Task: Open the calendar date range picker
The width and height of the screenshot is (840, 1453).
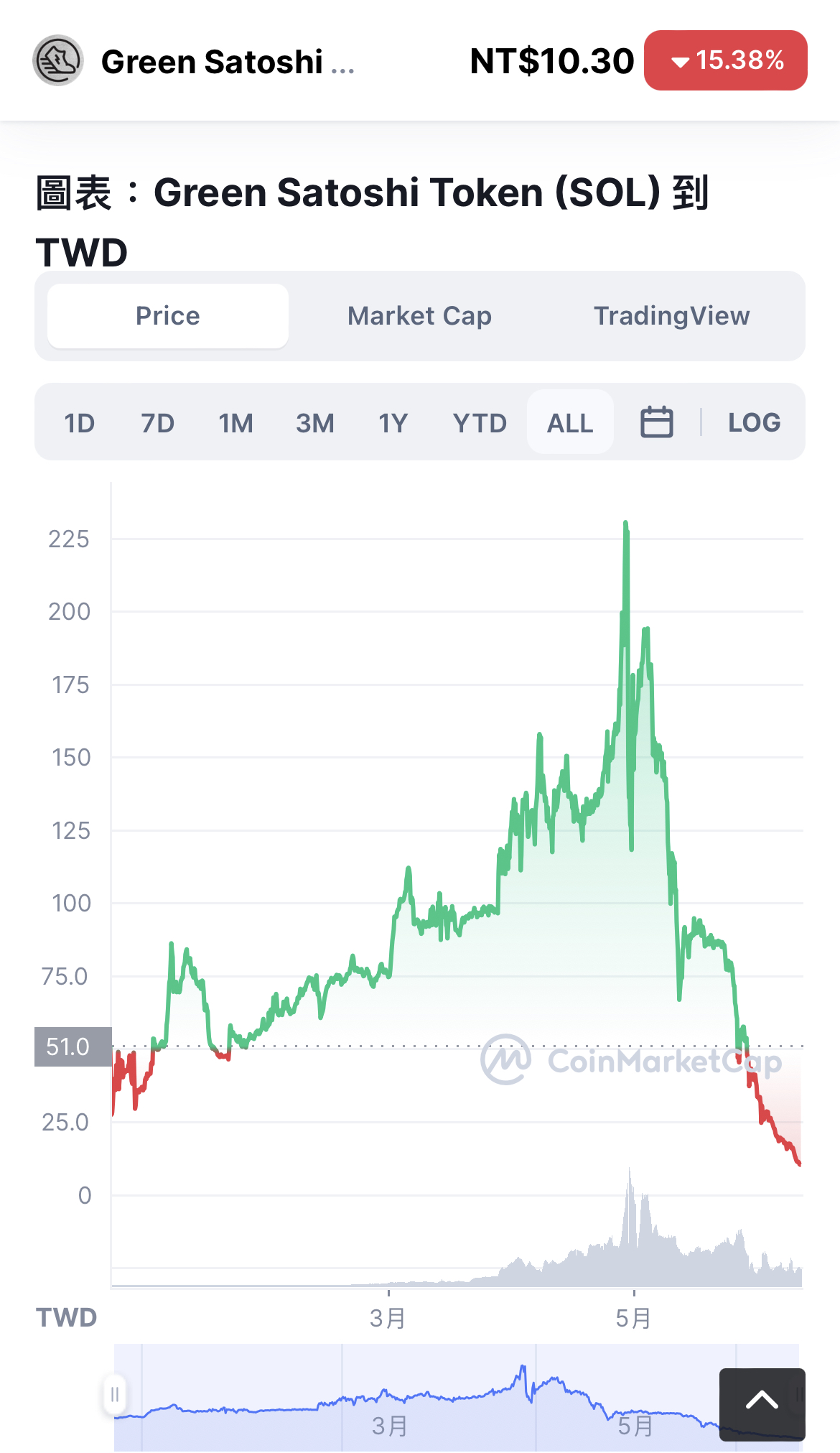Action: pos(656,422)
